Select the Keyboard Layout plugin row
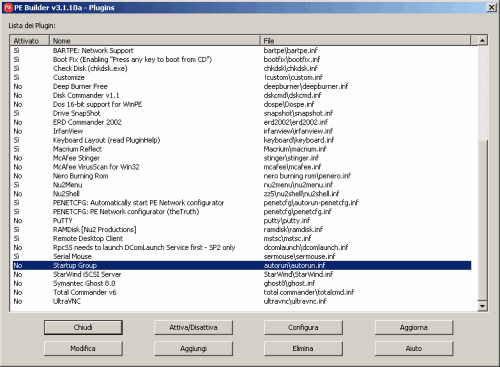This screenshot has width=500, height=367. pyautogui.click(x=242, y=140)
